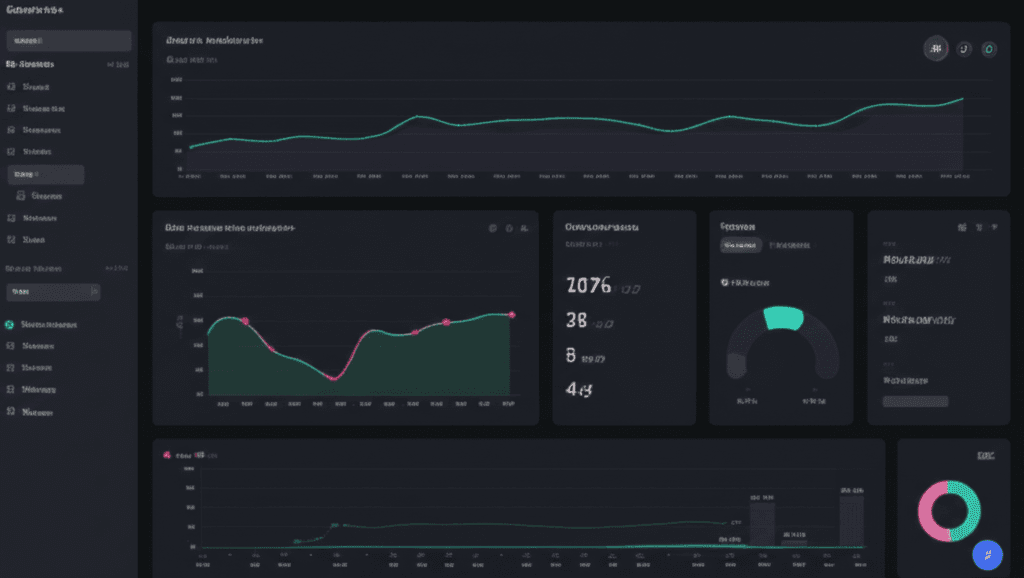Select the green status icon atop the main chart
The height and width of the screenshot is (578, 1024).
tap(990, 48)
